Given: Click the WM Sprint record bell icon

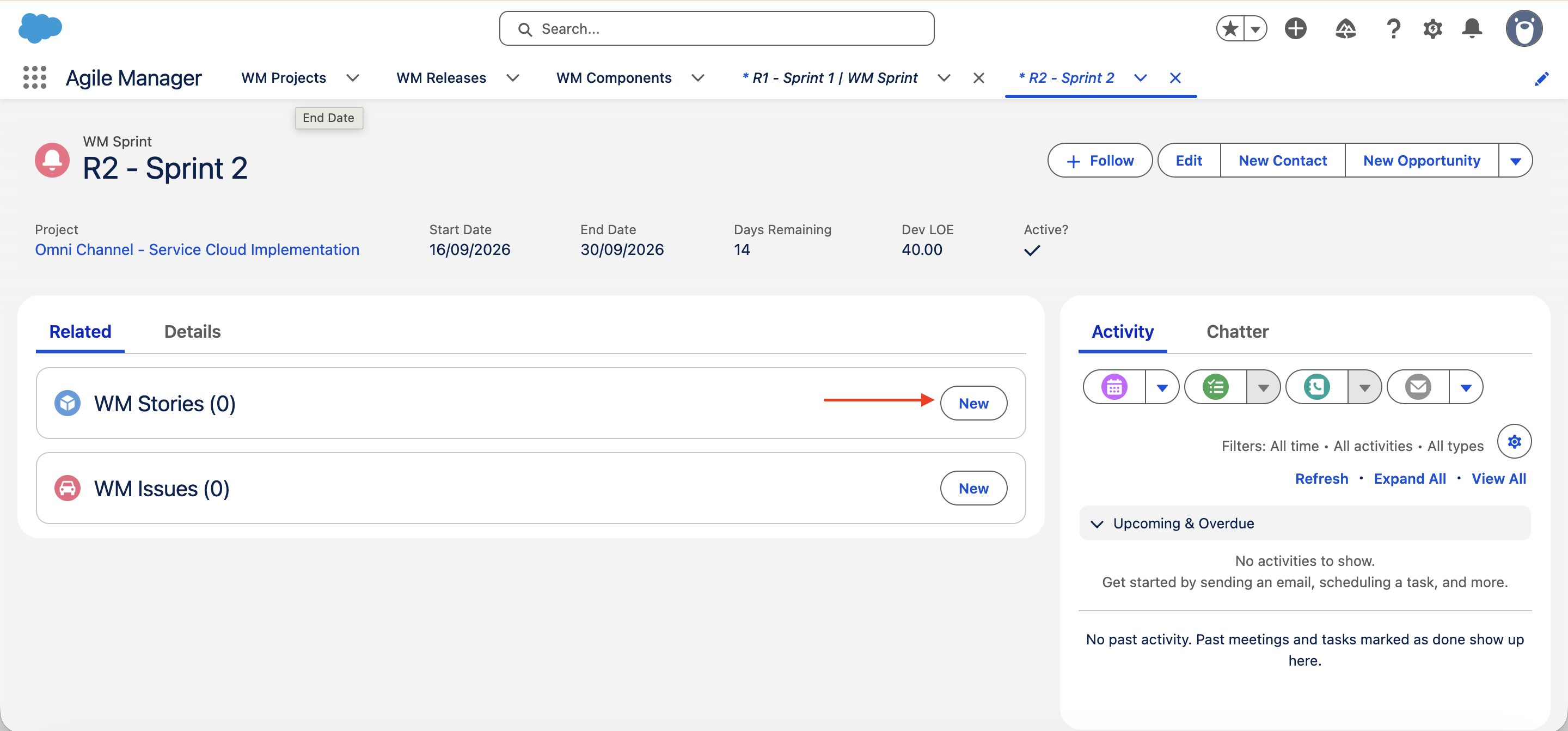Looking at the screenshot, I should [52, 160].
